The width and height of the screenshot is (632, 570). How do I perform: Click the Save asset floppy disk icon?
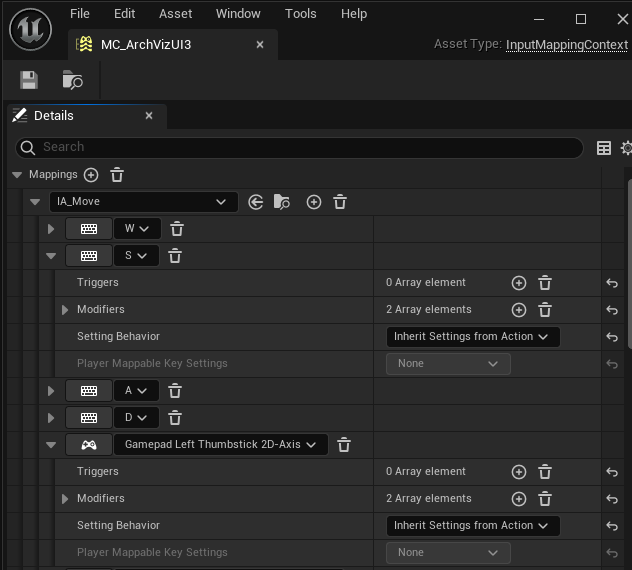(29, 80)
